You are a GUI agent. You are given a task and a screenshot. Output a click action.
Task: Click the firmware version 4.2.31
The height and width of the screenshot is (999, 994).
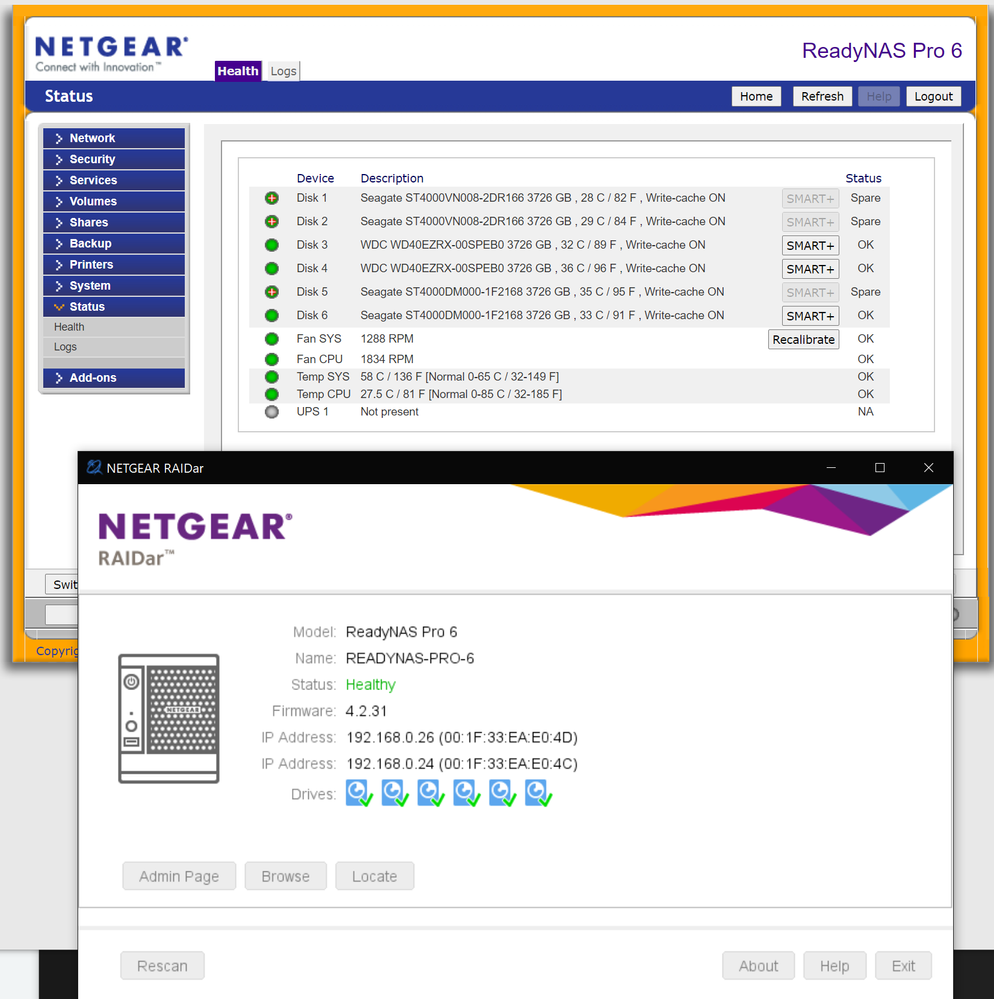click(366, 711)
